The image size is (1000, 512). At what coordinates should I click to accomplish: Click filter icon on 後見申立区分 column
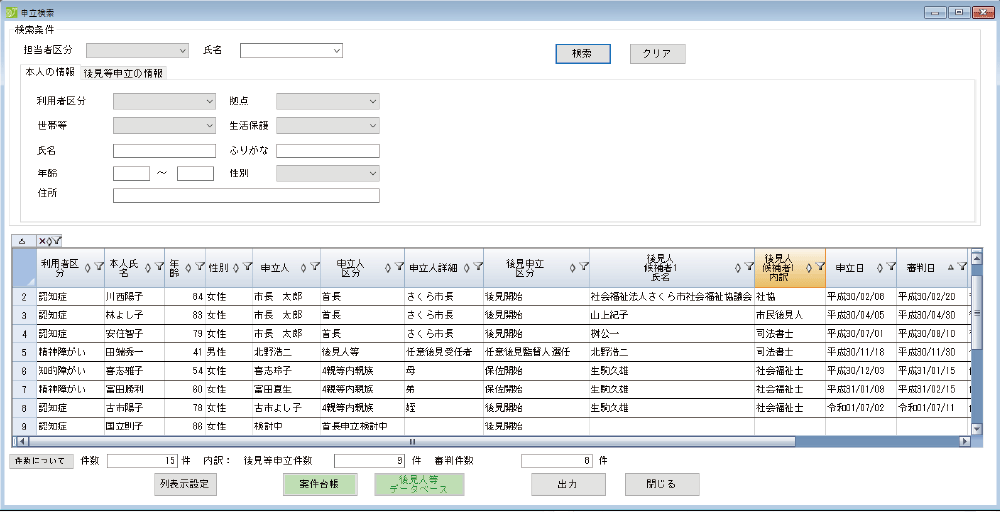[x=583, y=267]
